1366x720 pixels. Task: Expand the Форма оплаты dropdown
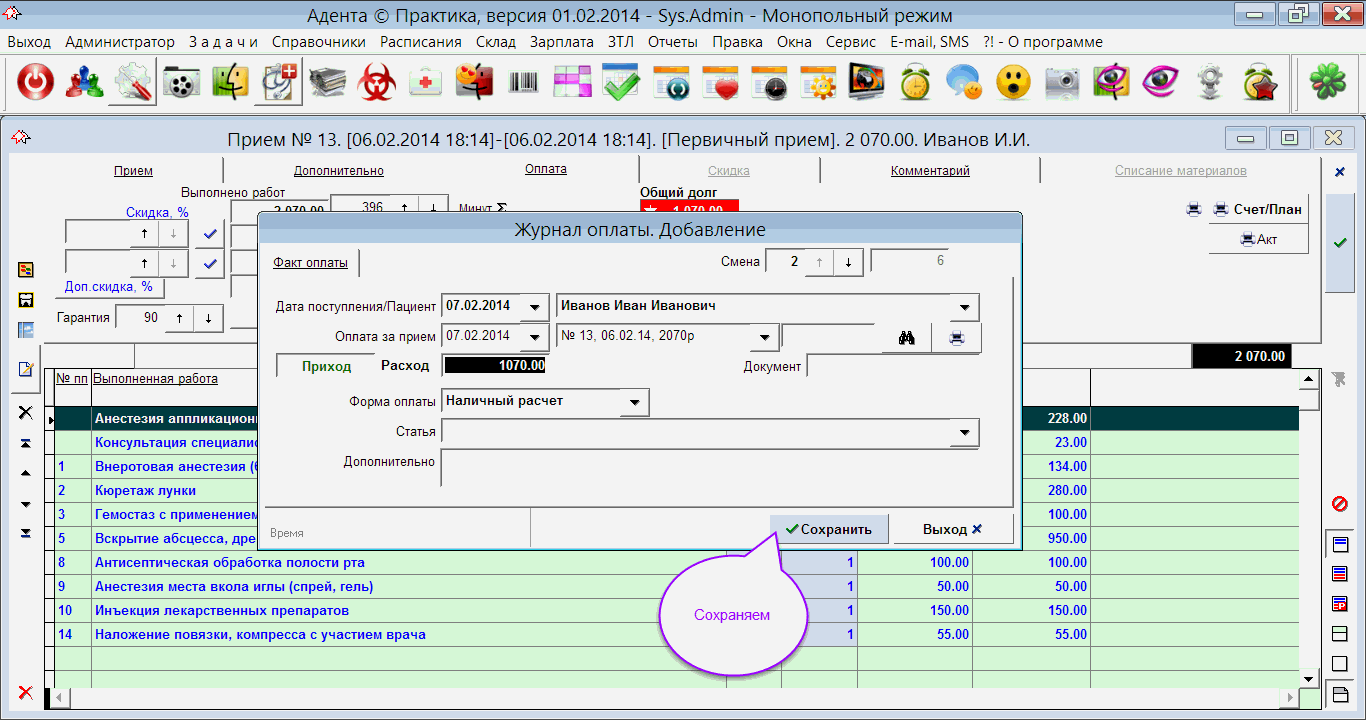[x=634, y=403]
